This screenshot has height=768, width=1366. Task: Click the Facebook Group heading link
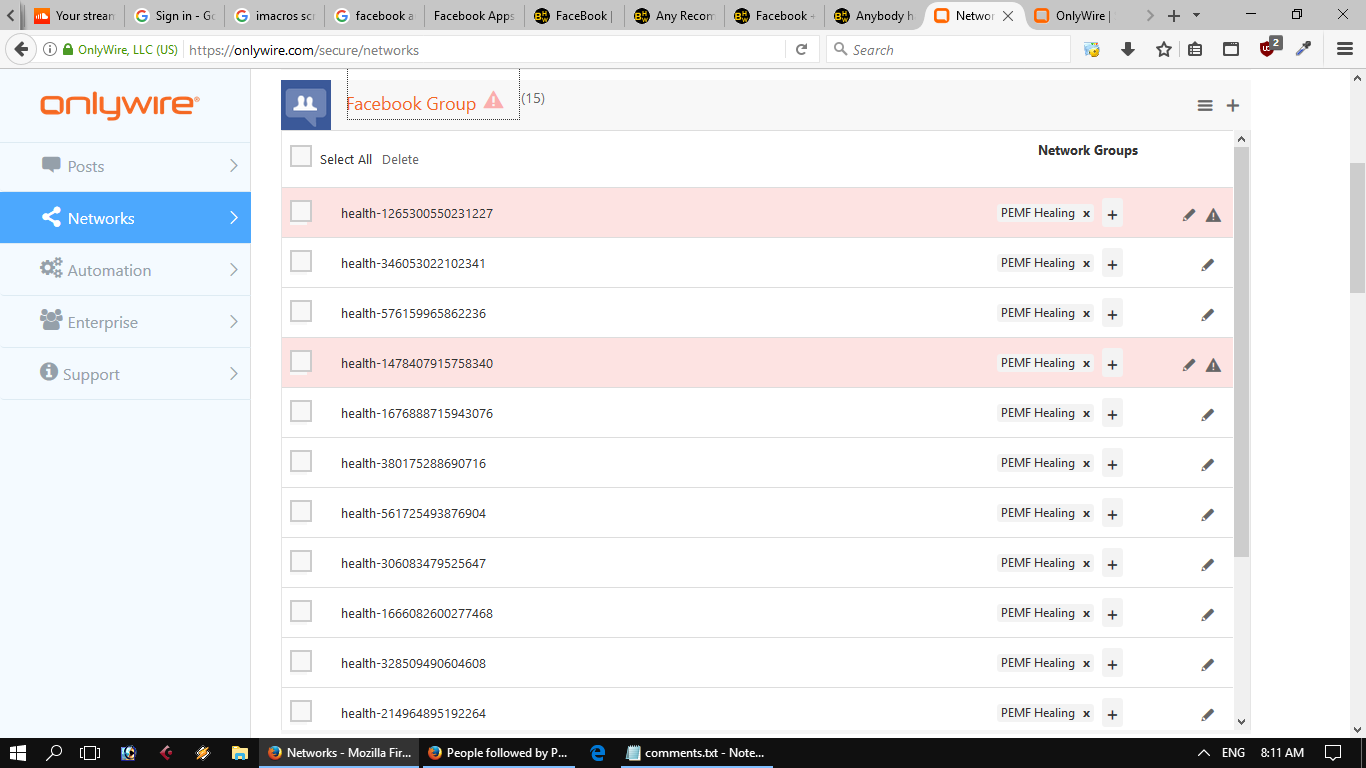411,104
